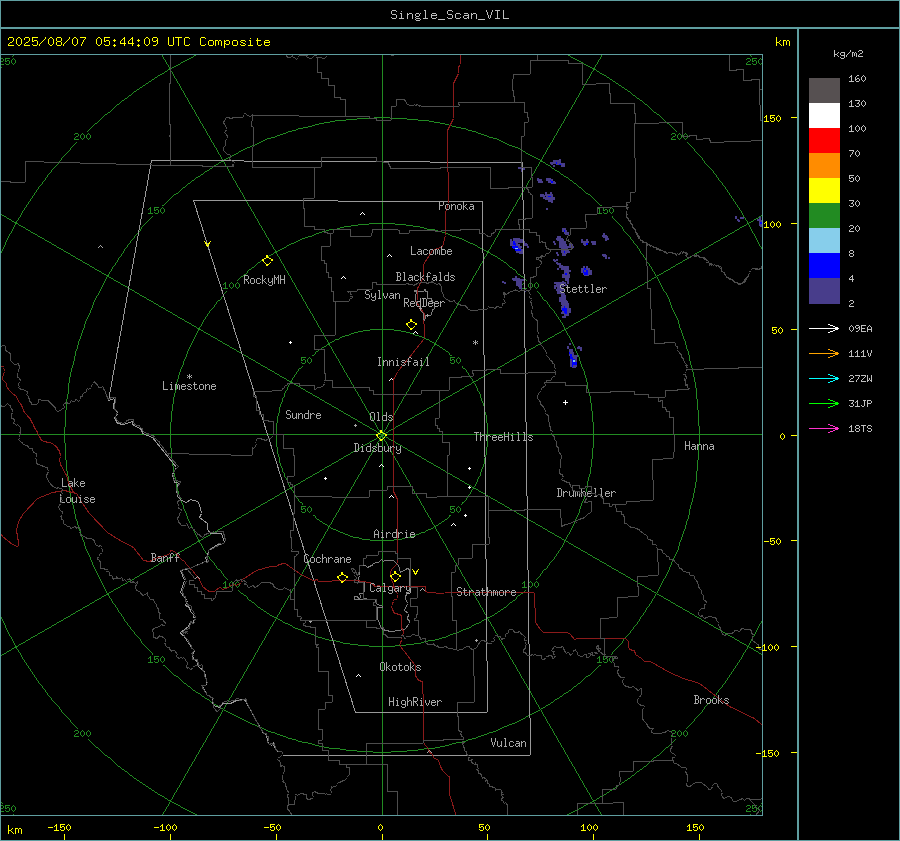Pick the red 70-100 legend color
Screen dimensions: 900x841
[824, 141]
